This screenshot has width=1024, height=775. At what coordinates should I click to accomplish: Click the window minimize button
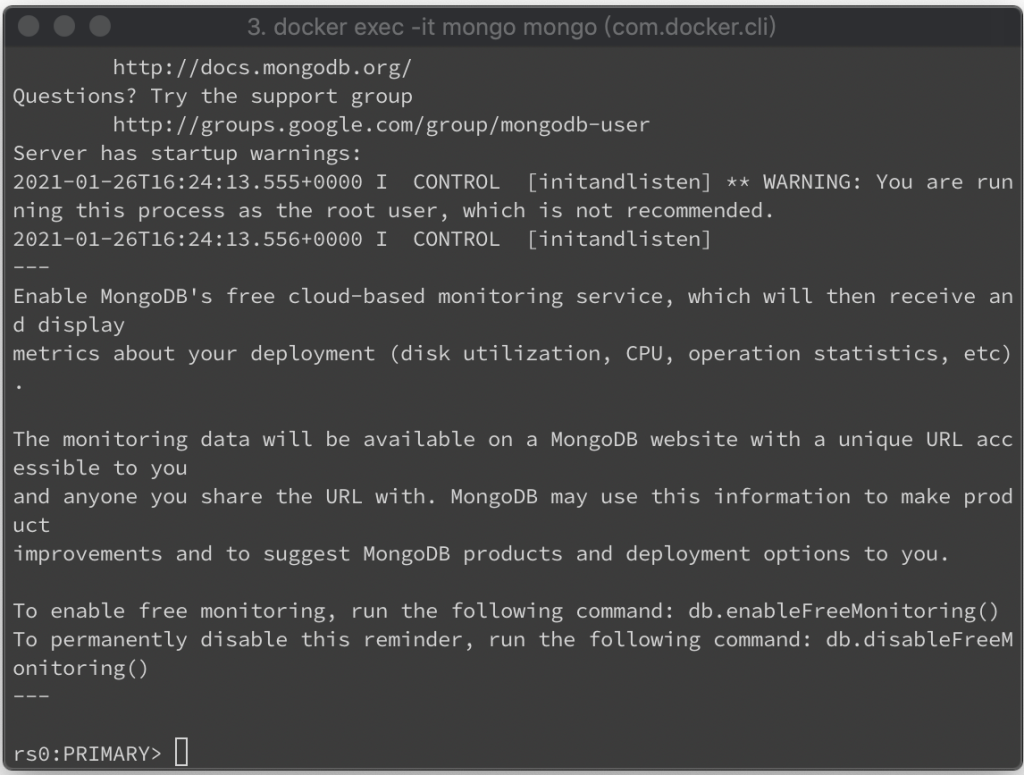tap(64, 26)
